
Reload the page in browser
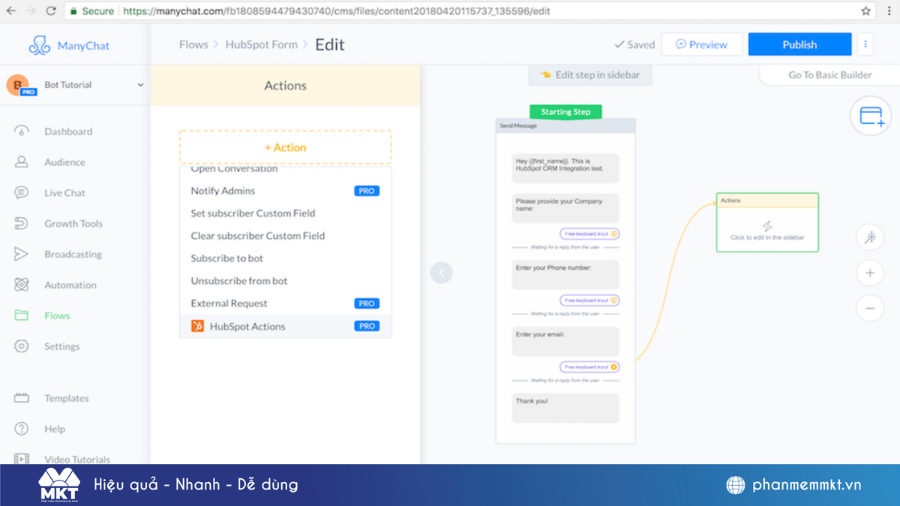(51, 11)
